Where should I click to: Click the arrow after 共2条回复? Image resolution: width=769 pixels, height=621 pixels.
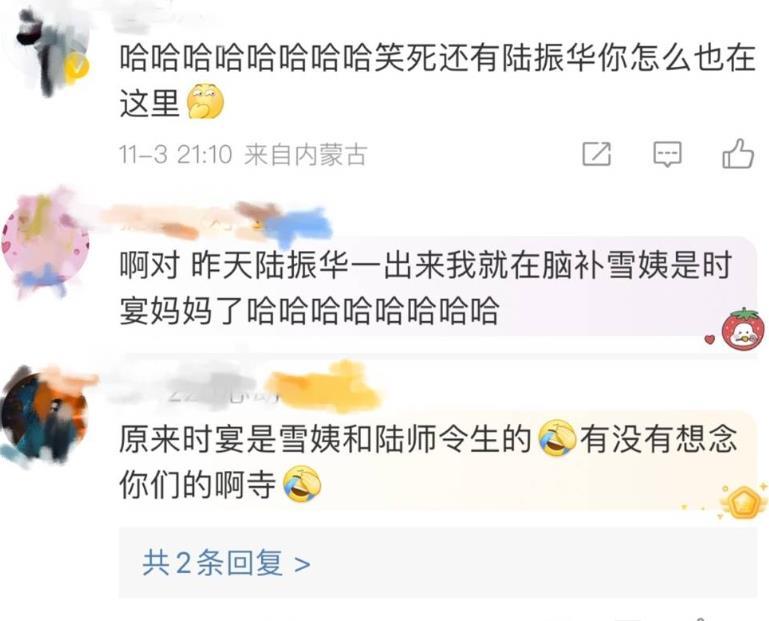303,564
